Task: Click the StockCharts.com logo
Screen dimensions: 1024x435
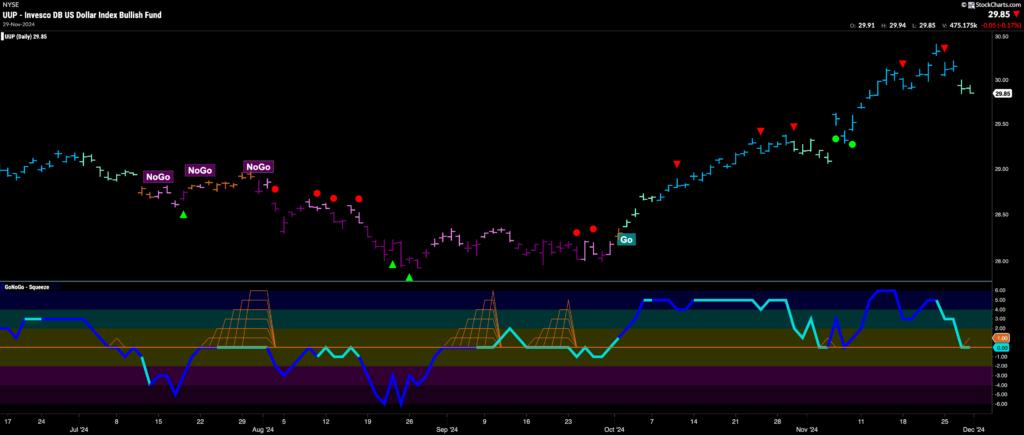Action: point(994,5)
